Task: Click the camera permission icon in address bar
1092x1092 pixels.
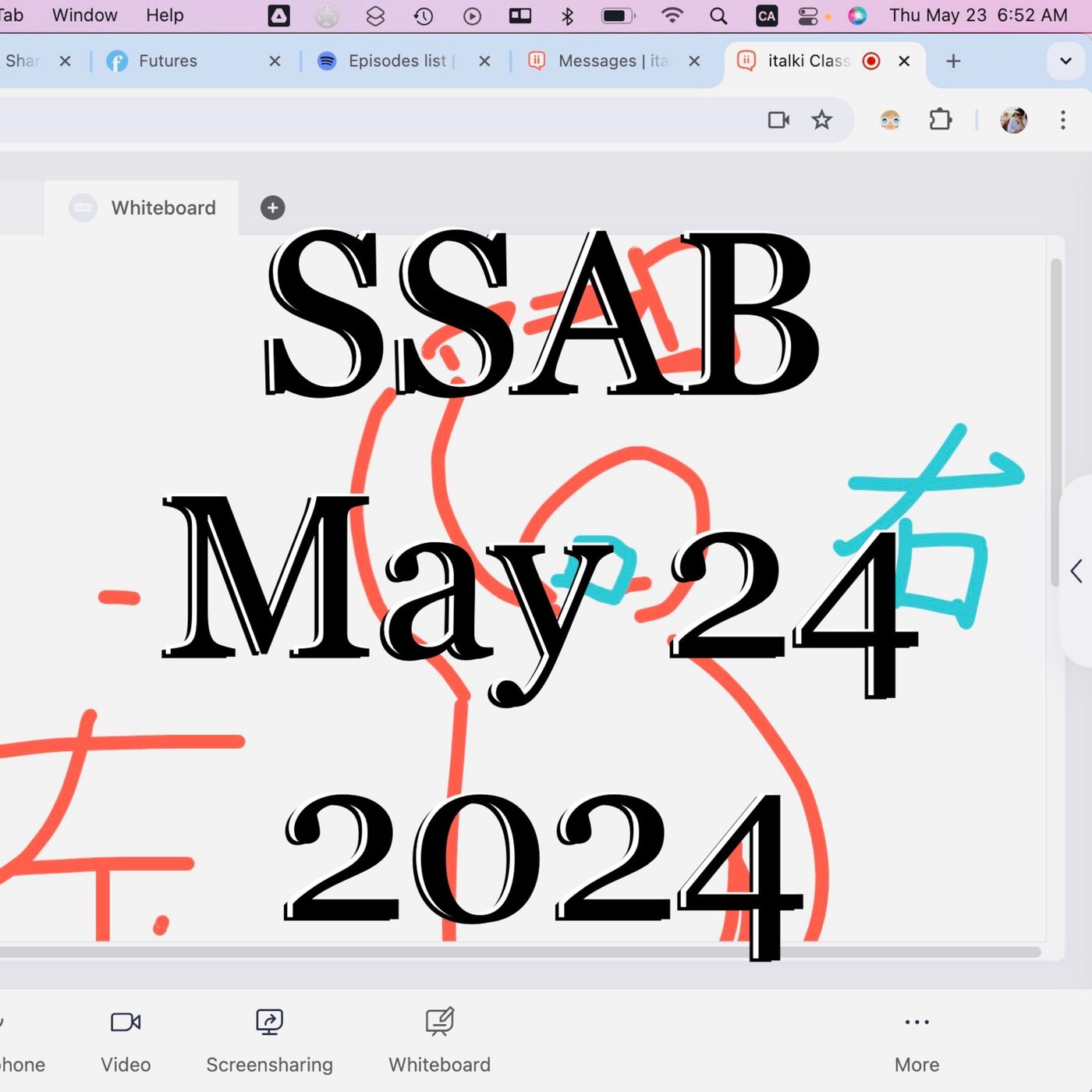Action: pyautogui.click(x=778, y=120)
